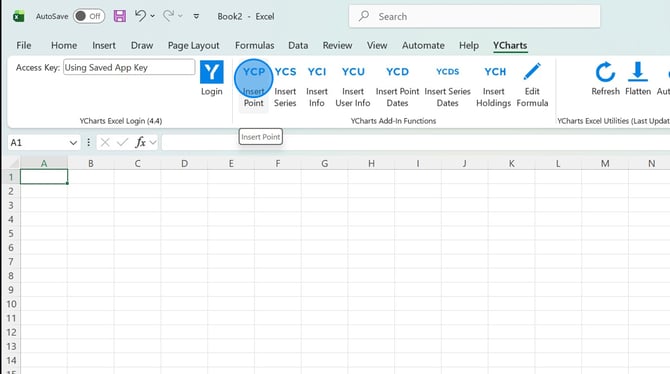Select column D header

(x=184, y=163)
